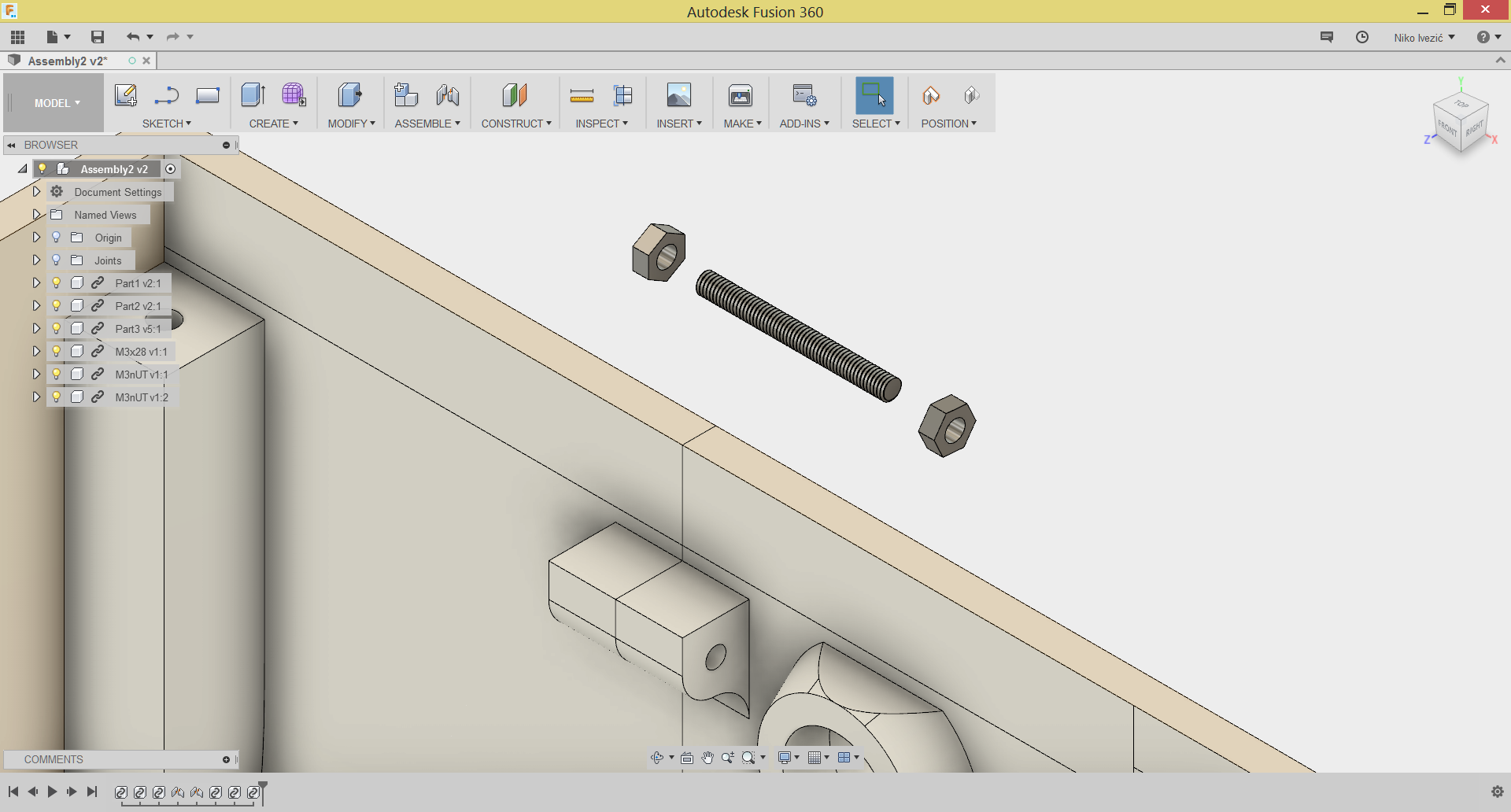Jump to timeline end
This screenshot has height=812, width=1511.
(x=92, y=792)
